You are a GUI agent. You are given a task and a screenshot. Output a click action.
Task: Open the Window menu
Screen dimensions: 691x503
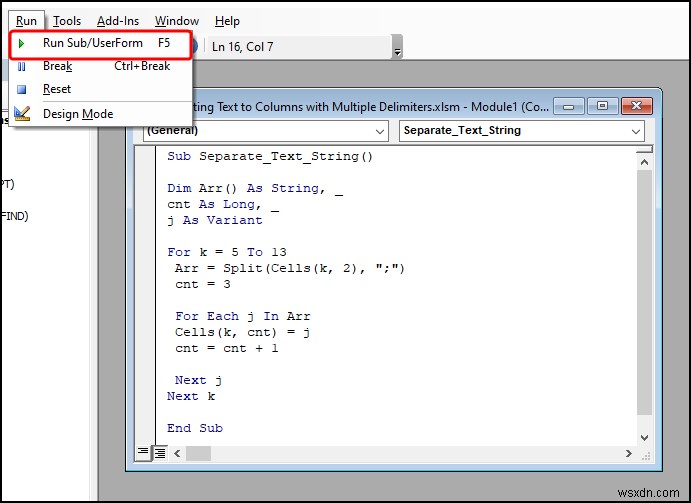point(177,21)
